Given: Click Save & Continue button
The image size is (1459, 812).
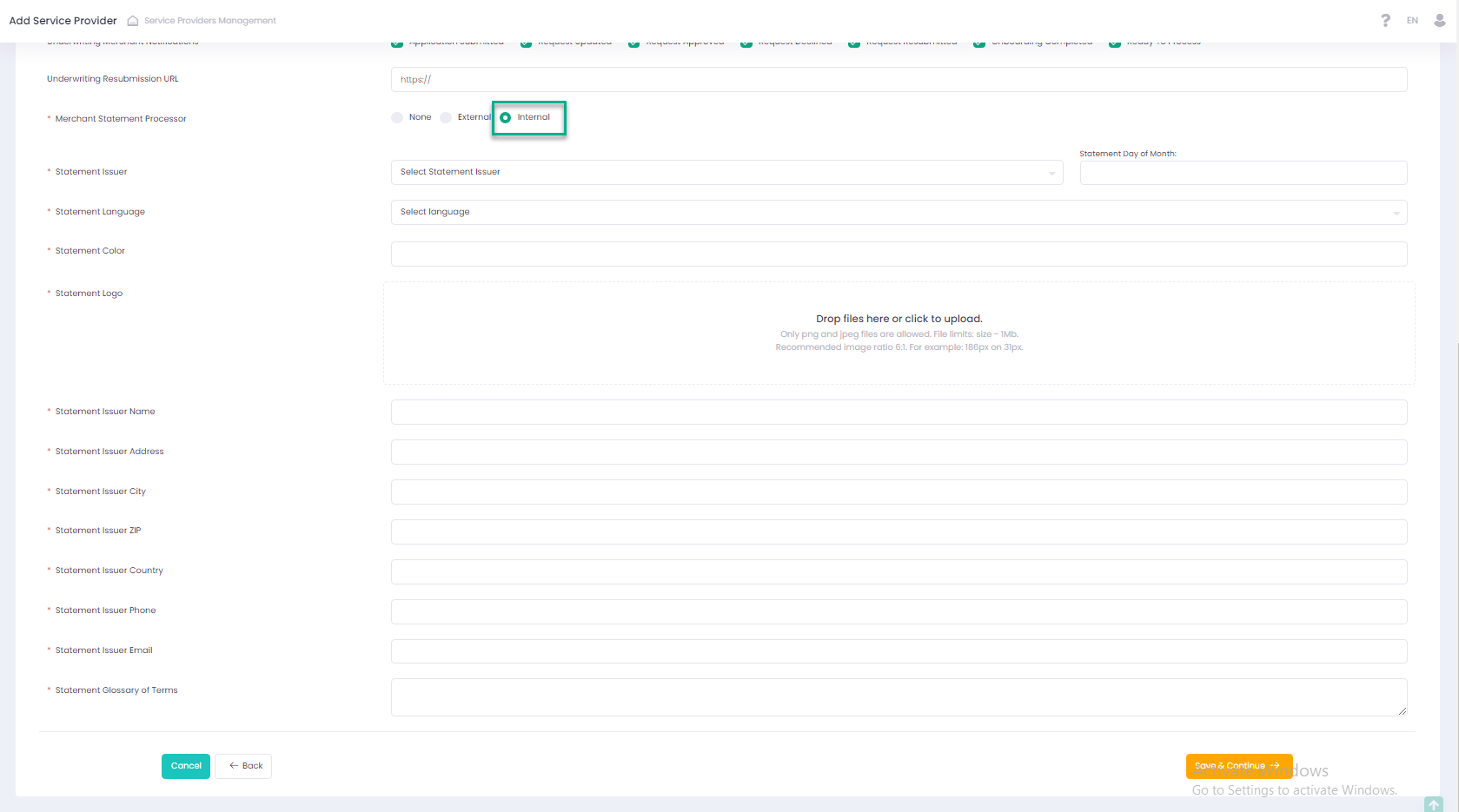Looking at the screenshot, I should point(1238,766).
